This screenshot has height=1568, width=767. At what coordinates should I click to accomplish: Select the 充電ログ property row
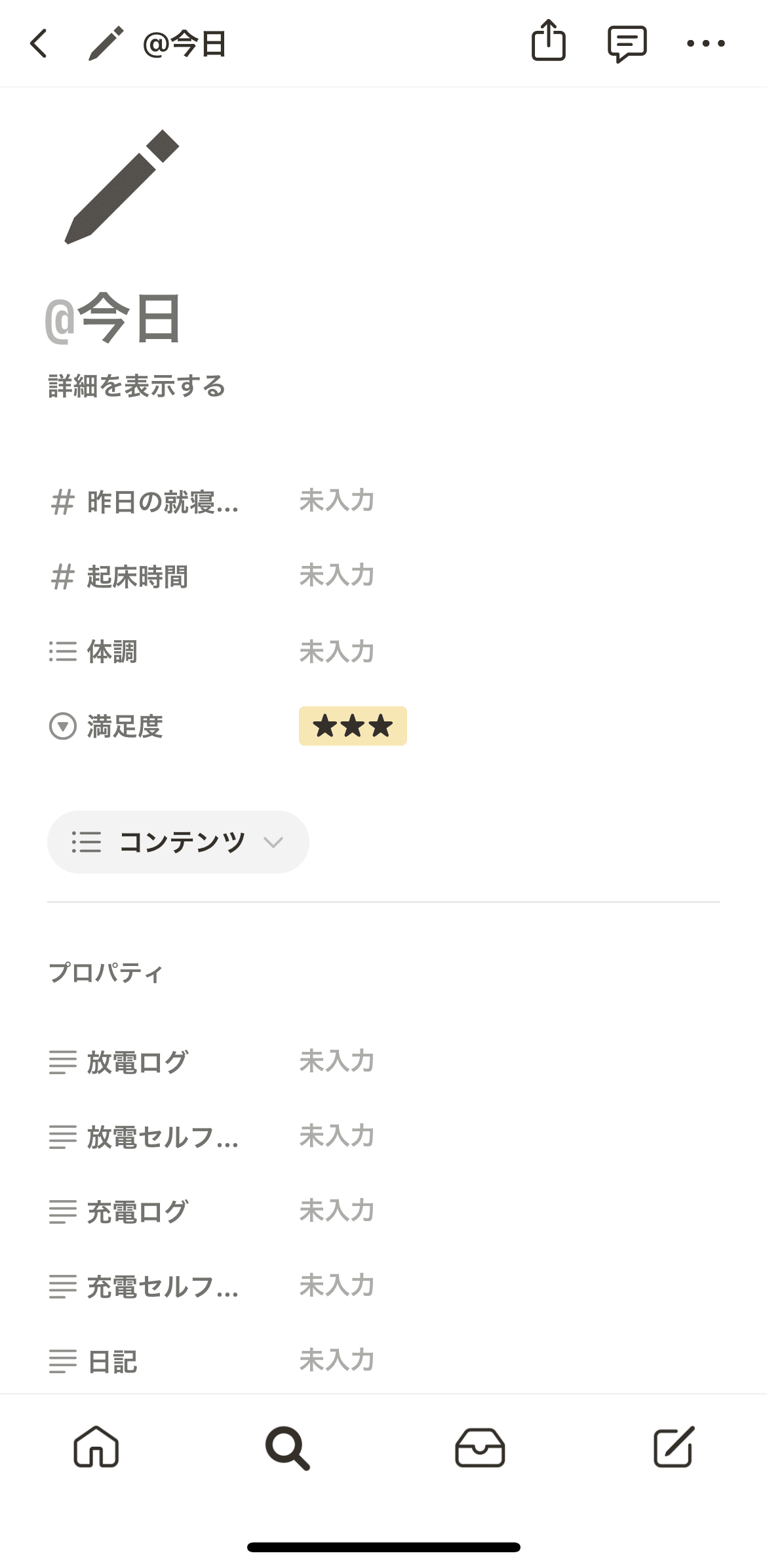click(138, 1211)
